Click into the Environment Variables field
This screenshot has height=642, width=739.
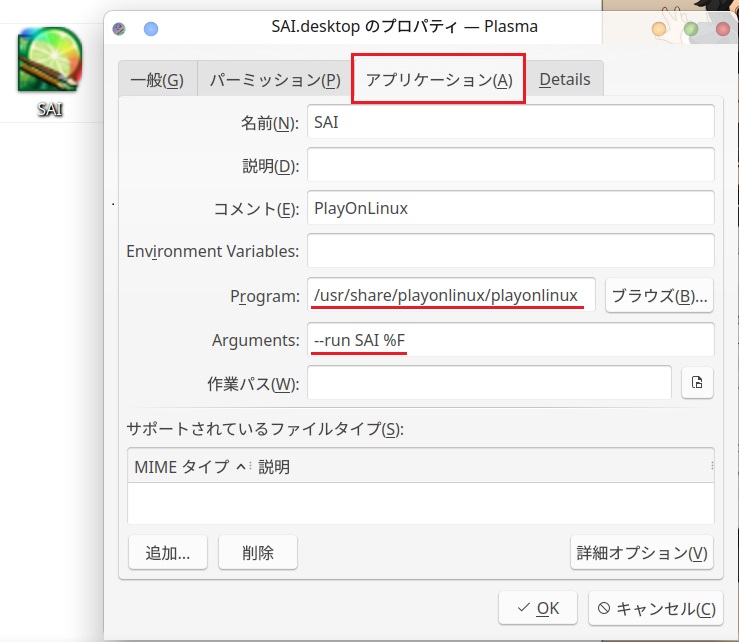tap(510, 250)
